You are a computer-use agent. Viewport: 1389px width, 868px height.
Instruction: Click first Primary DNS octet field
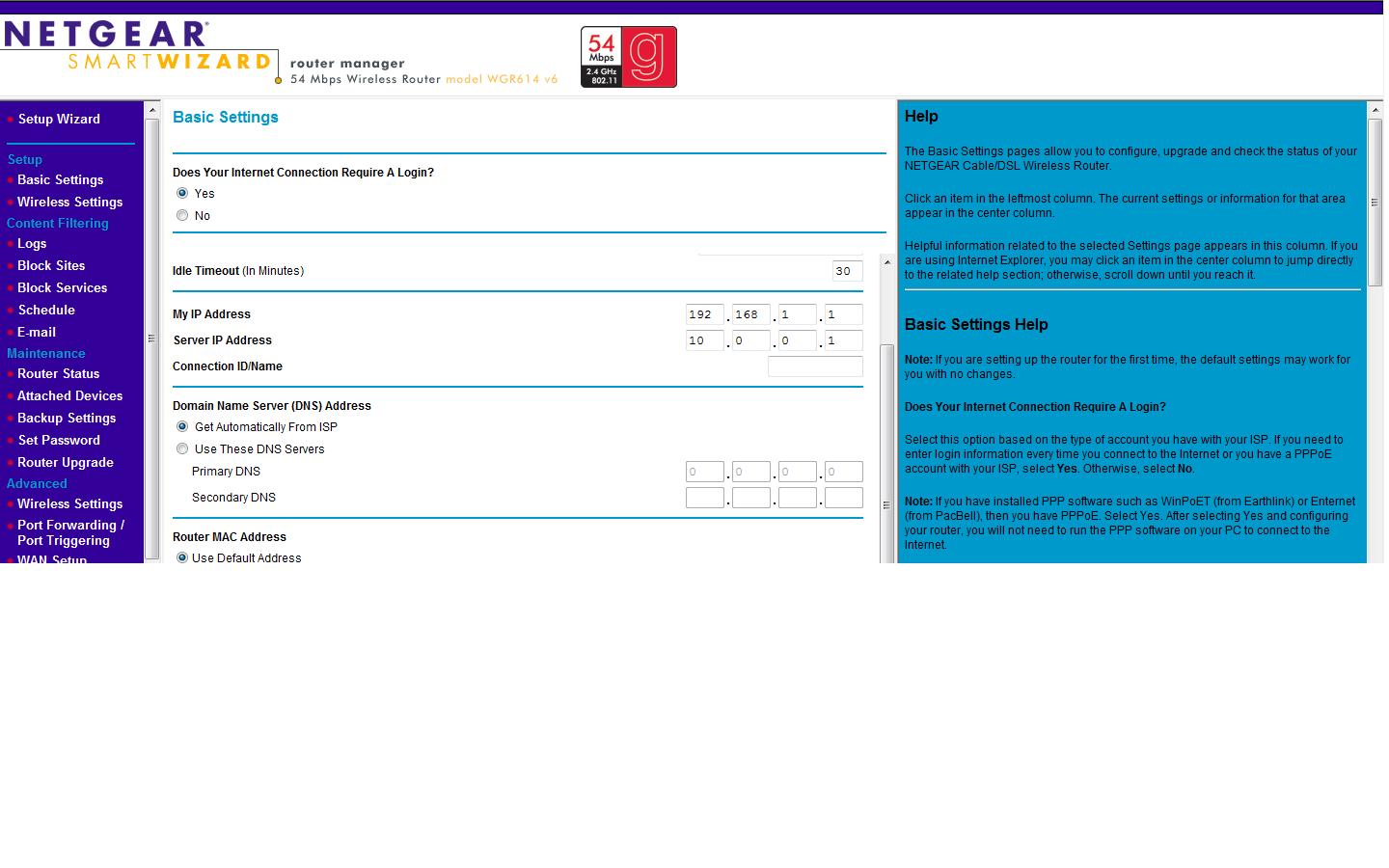click(x=705, y=472)
